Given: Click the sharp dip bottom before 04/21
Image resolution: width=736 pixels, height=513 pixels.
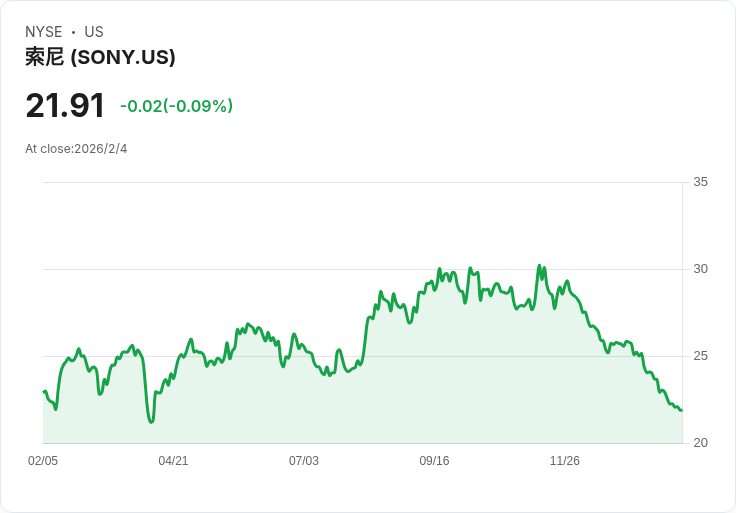Looking at the screenshot, I should click(151, 422).
